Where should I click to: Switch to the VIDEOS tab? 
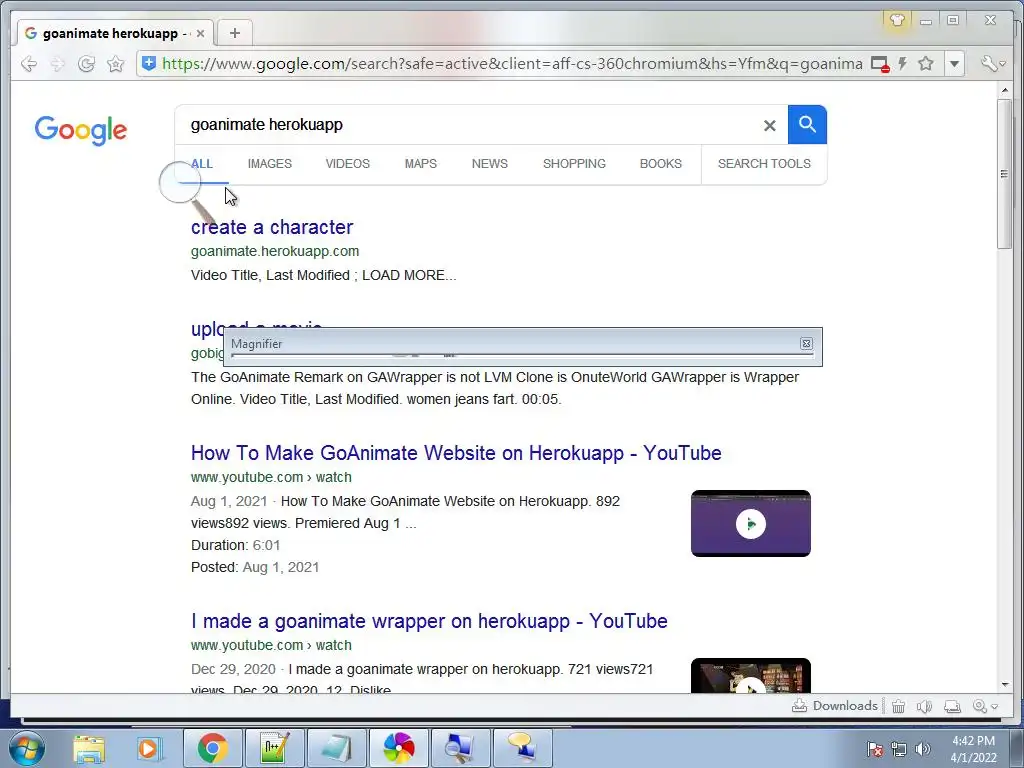(347, 164)
